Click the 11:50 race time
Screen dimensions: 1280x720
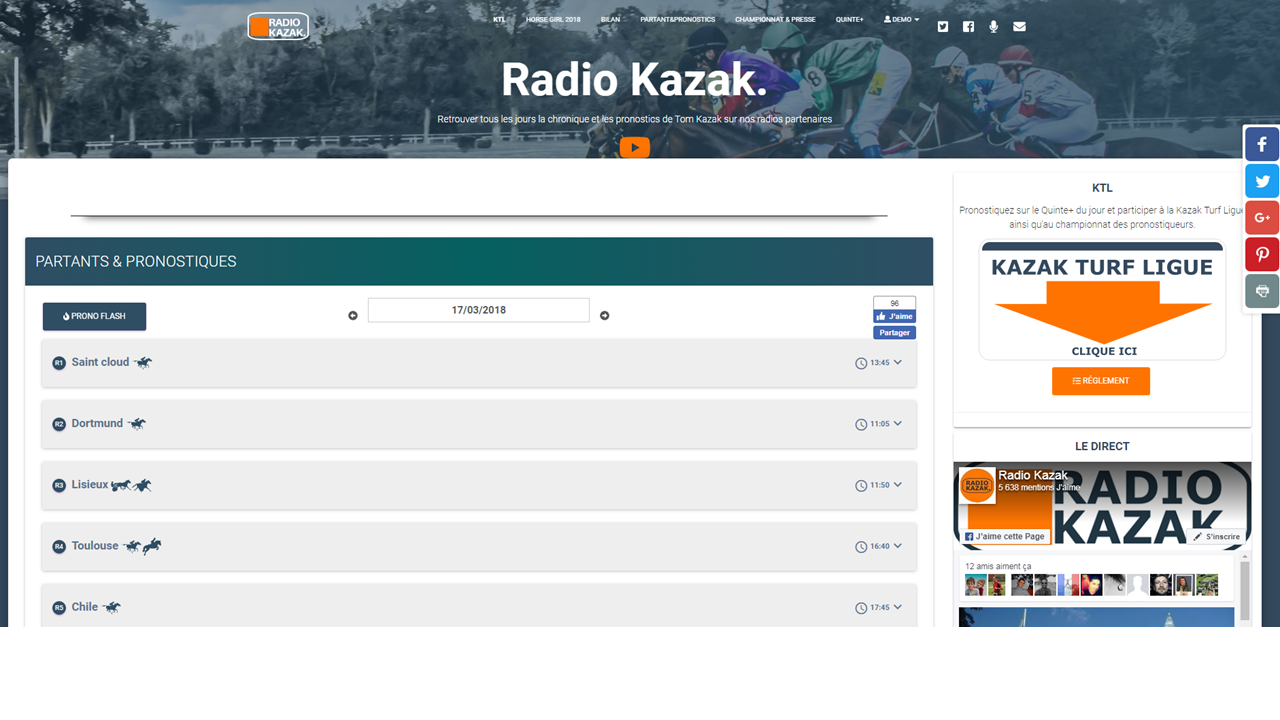pyautogui.click(x=880, y=486)
